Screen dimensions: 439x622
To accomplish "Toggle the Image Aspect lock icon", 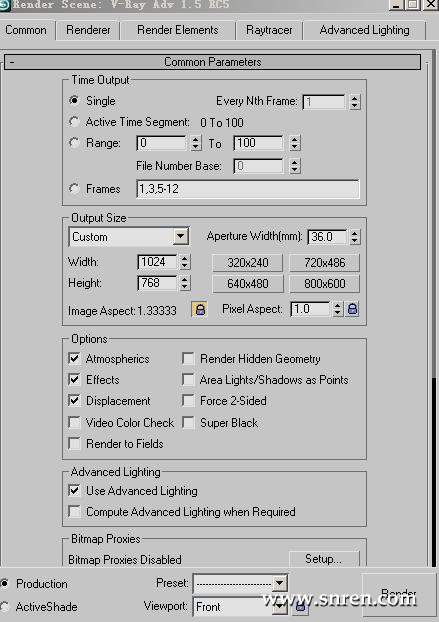I will [x=200, y=309].
